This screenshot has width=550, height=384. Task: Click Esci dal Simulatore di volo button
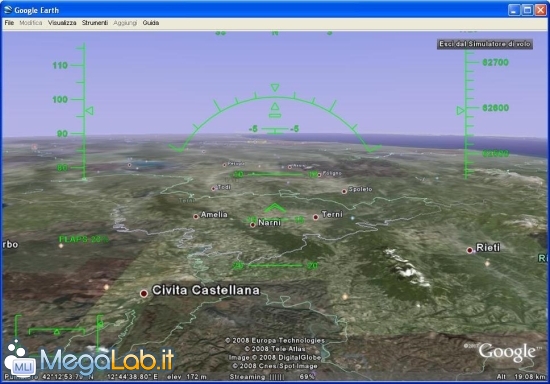(x=485, y=44)
